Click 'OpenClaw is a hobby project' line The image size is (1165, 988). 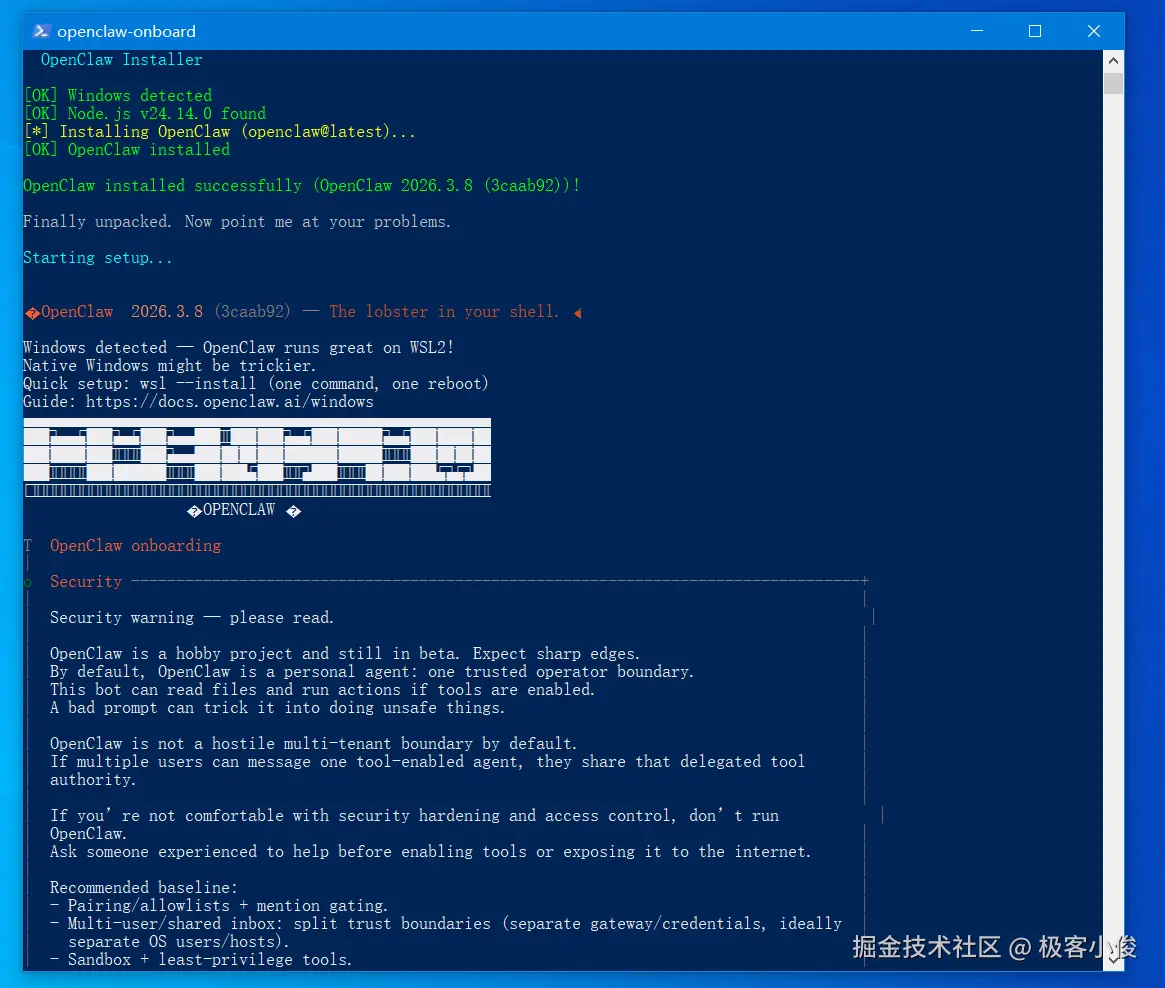coord(345,654)
